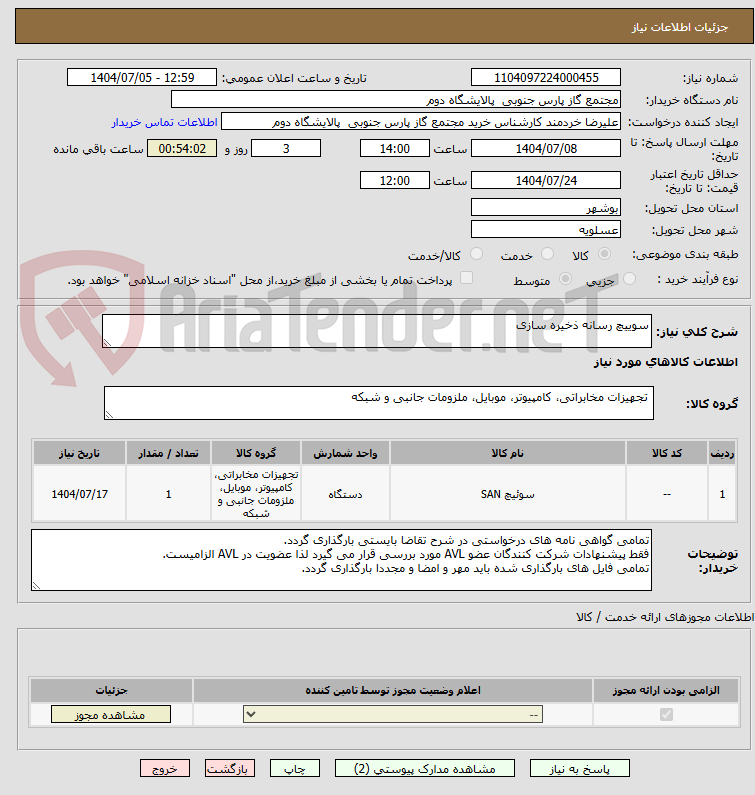This screenshot has width=755, height=795.
Task: Click the خروج exit button
Action: (165, 769)
